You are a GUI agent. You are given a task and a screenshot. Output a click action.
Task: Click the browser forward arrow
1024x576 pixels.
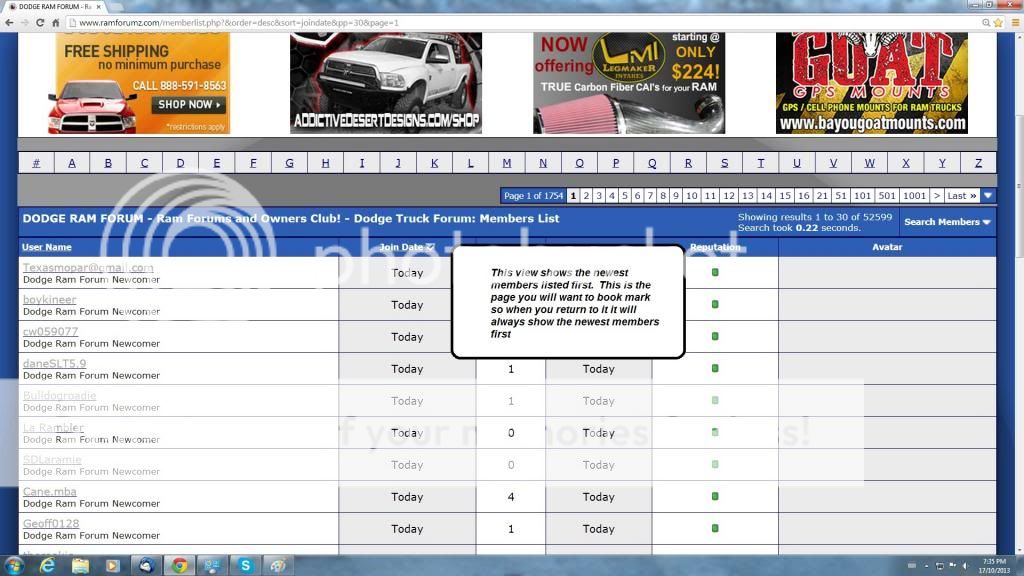tap(25, 22)
